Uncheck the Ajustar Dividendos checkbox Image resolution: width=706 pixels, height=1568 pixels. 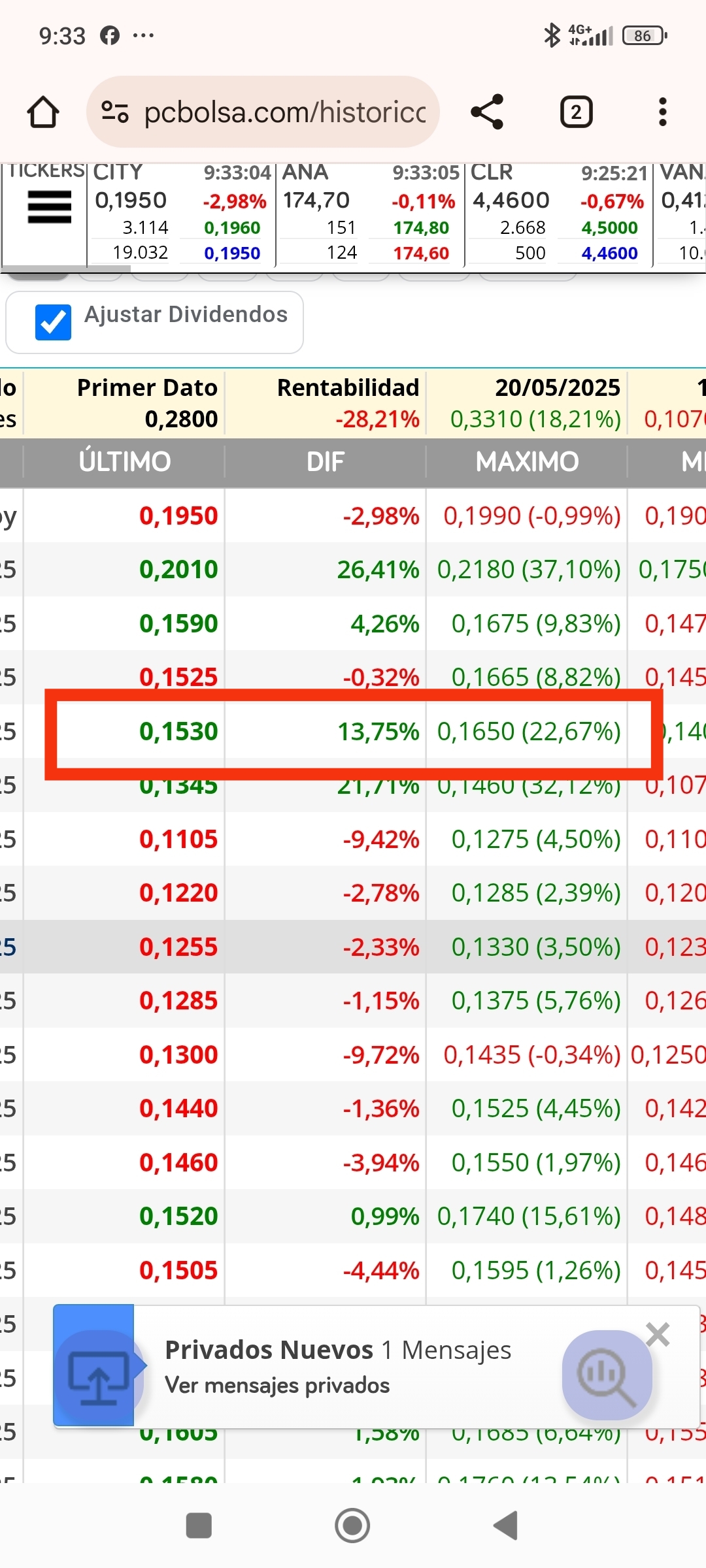pos(53,322)
